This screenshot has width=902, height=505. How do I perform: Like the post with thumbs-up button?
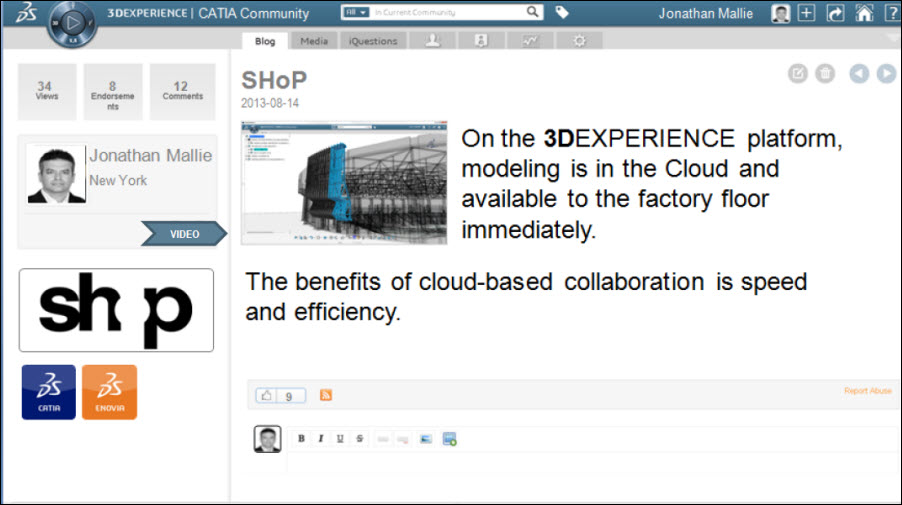click(x=267, y=396)
